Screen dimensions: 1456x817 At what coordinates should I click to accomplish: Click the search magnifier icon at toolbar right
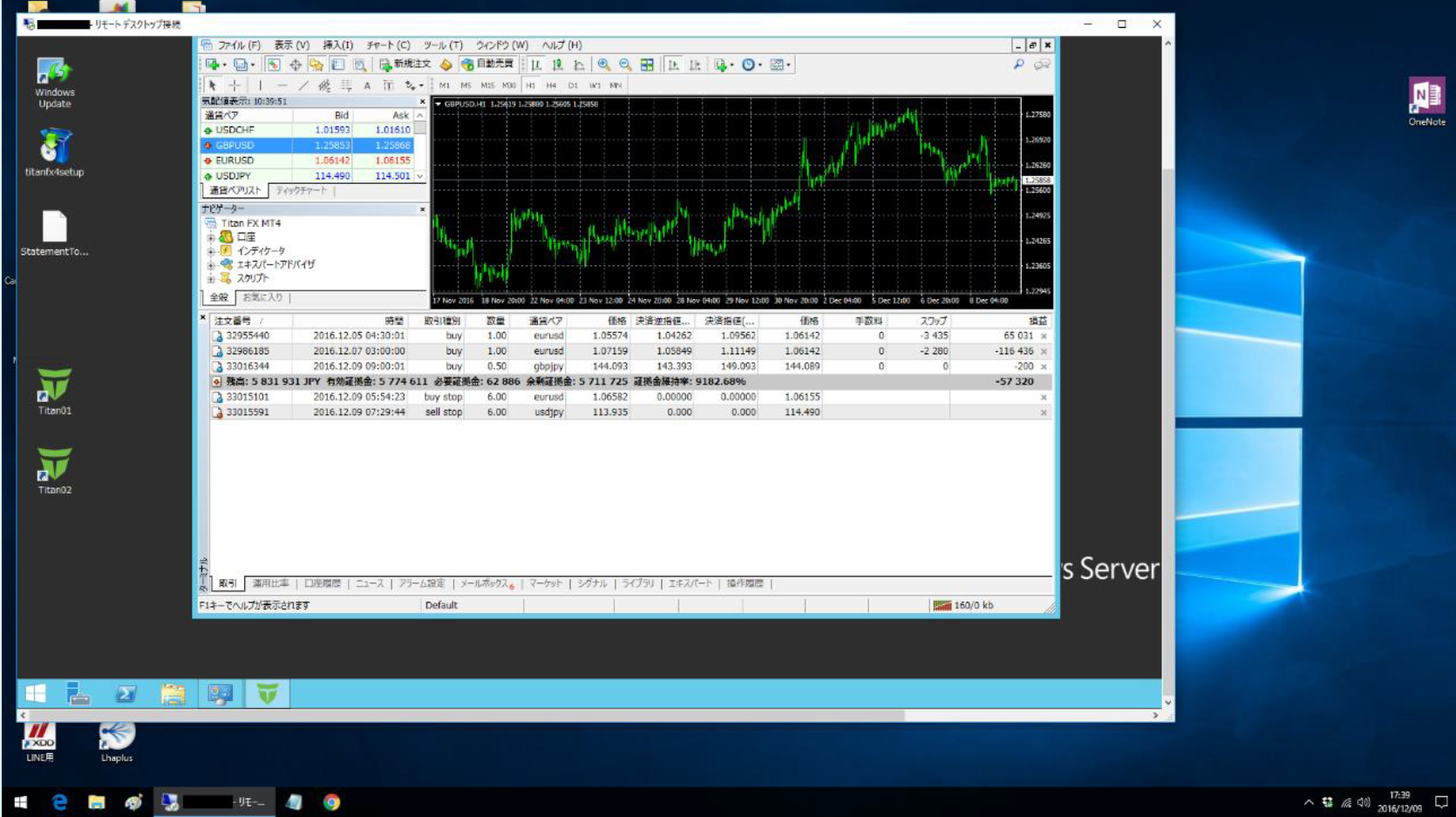(1018, 65)
